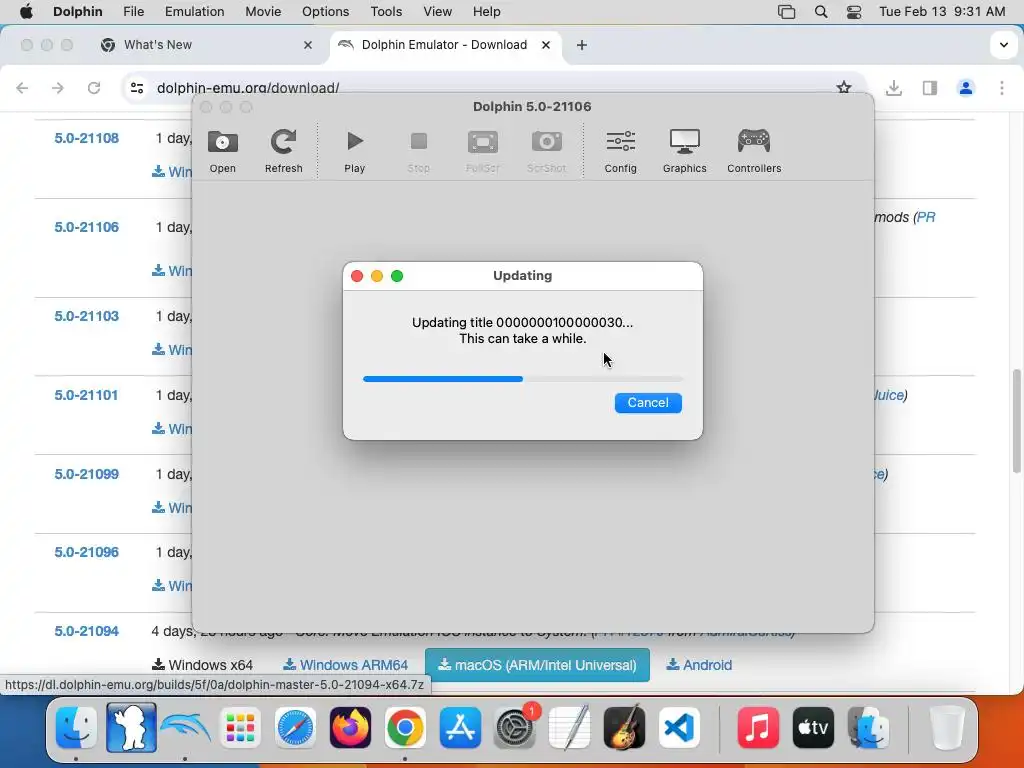Open Firefox from the Dock
The height and width of the screenshot is (768, 1024).
point(350,727)
